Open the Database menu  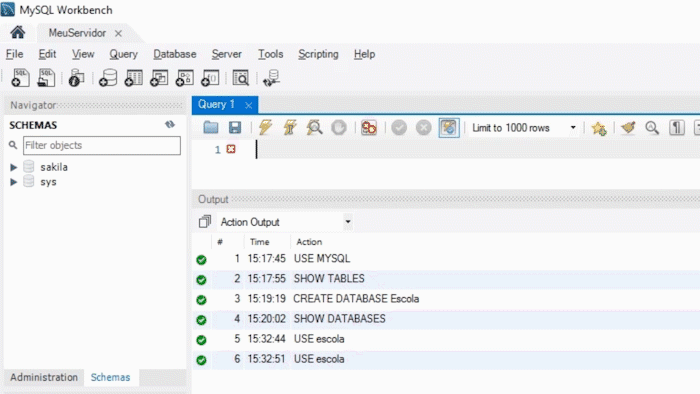tap(175, 54)
